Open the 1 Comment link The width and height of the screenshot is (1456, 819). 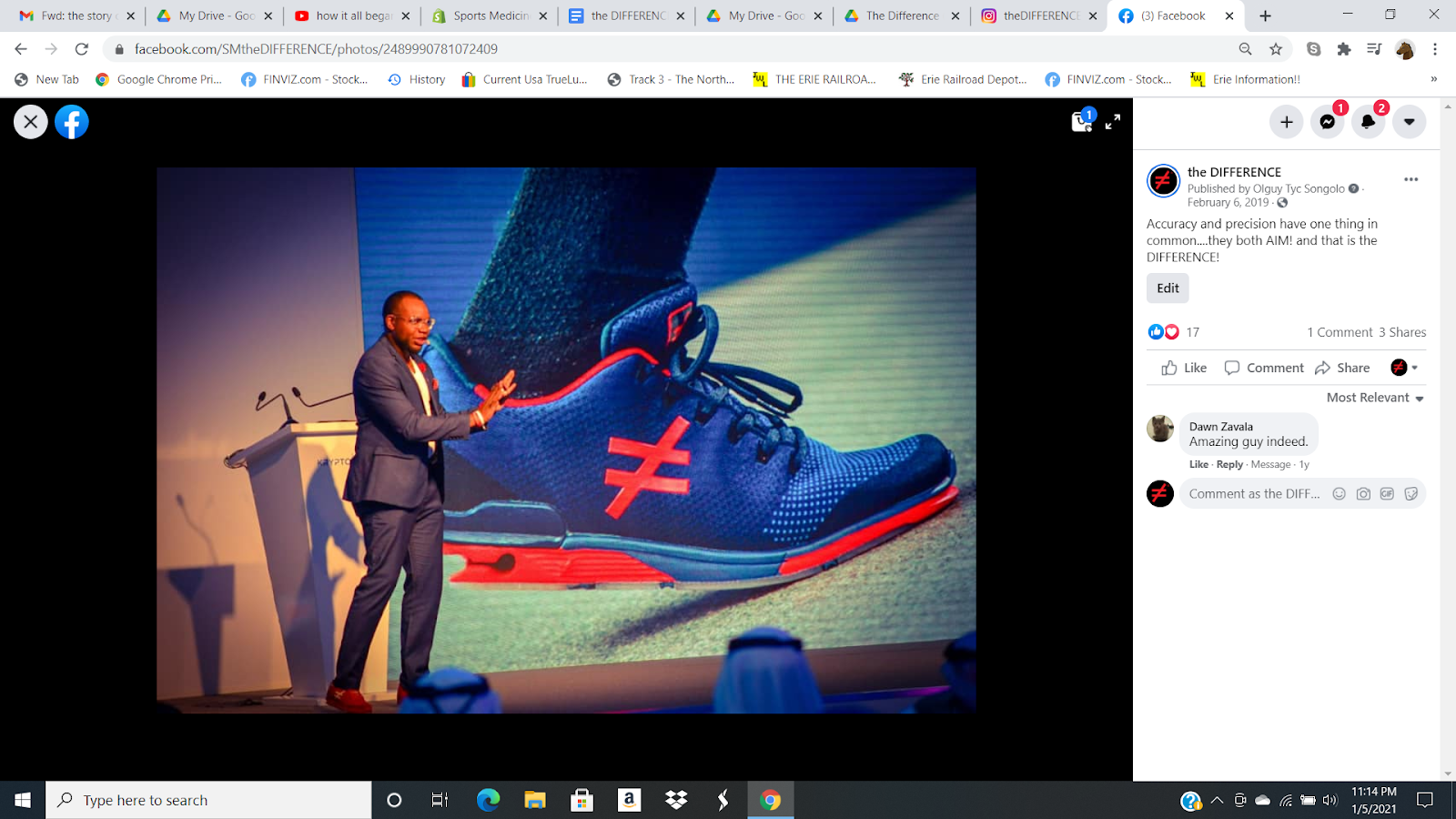1340,332
